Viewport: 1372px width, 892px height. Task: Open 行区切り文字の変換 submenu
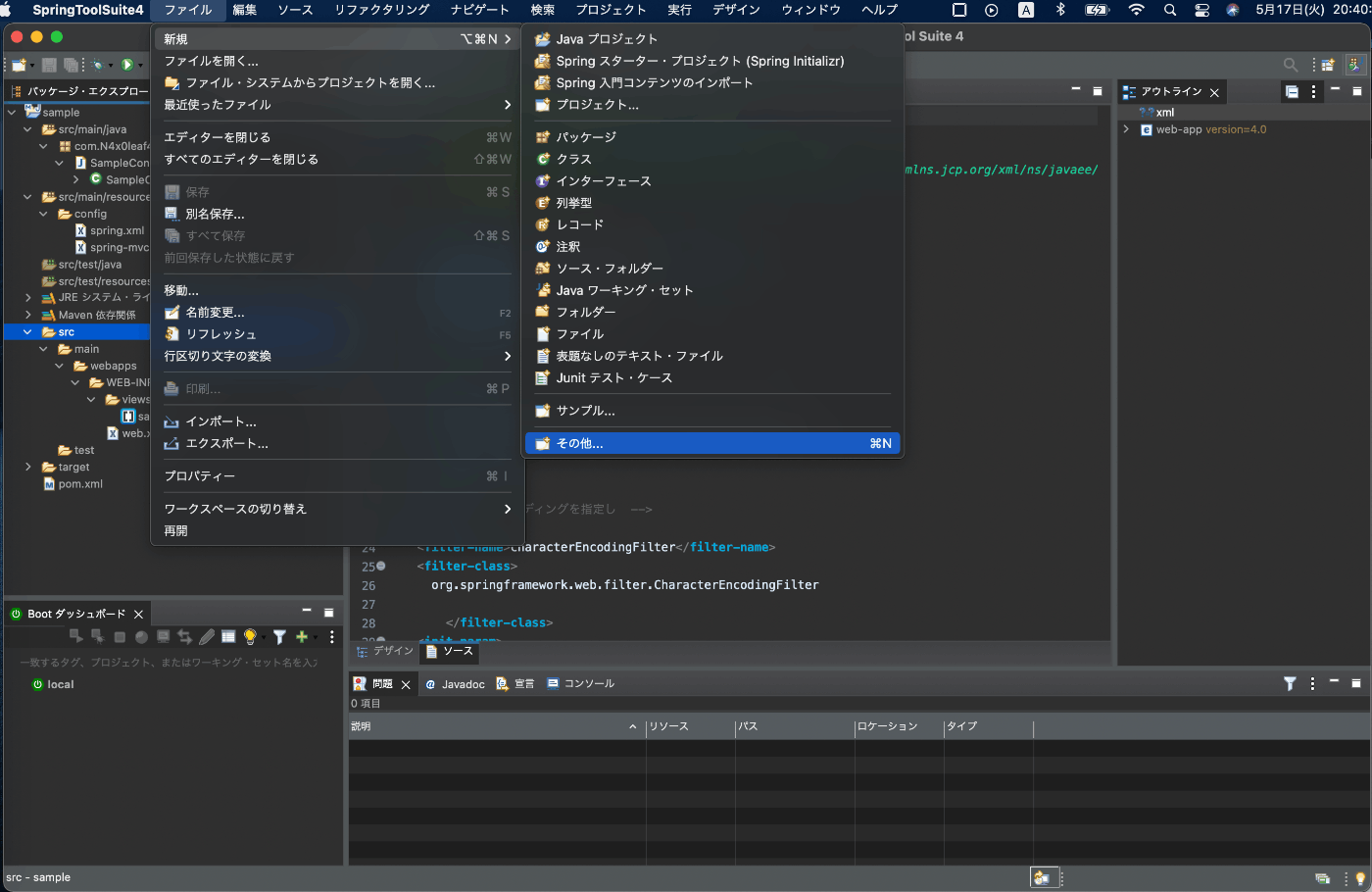click(337, 356)
